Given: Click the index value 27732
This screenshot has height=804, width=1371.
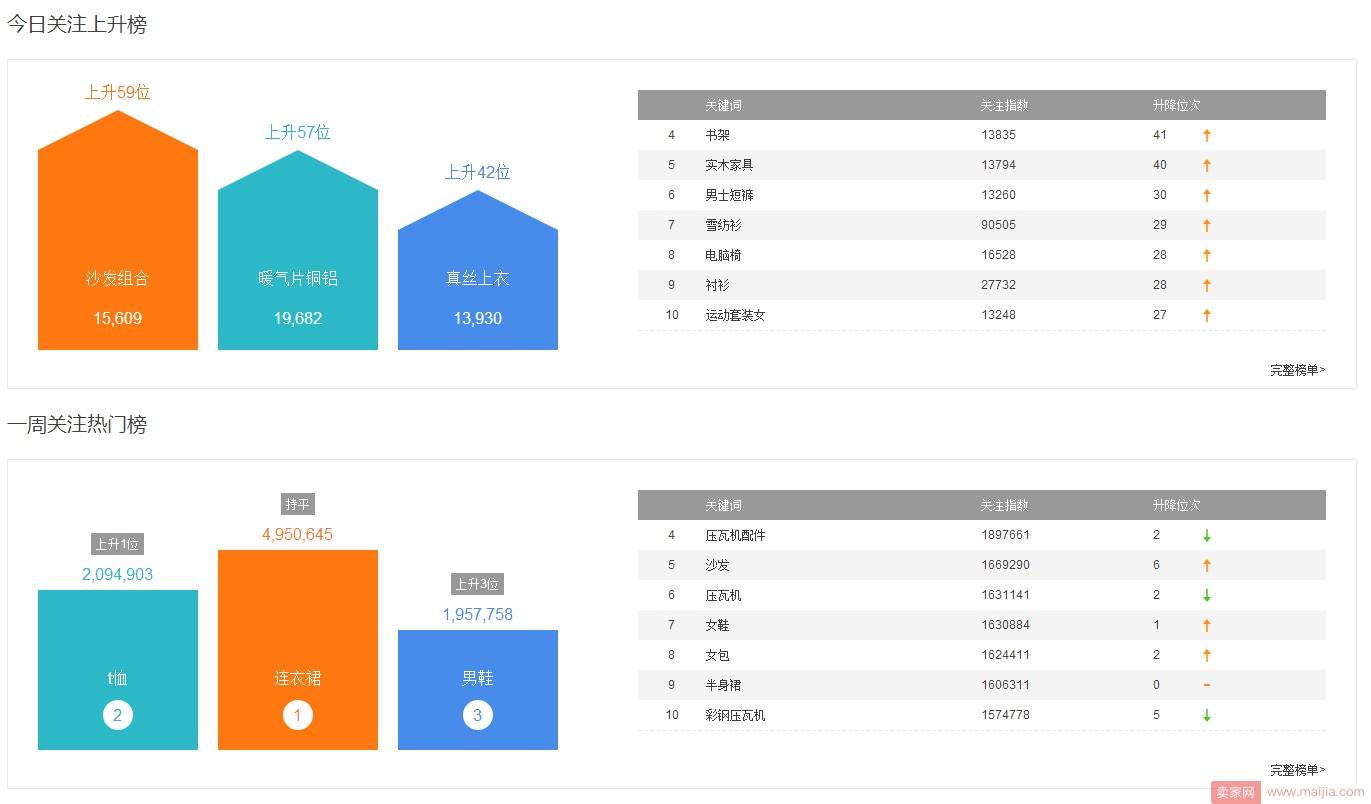Looking at the screenshot, I should 998,285.
